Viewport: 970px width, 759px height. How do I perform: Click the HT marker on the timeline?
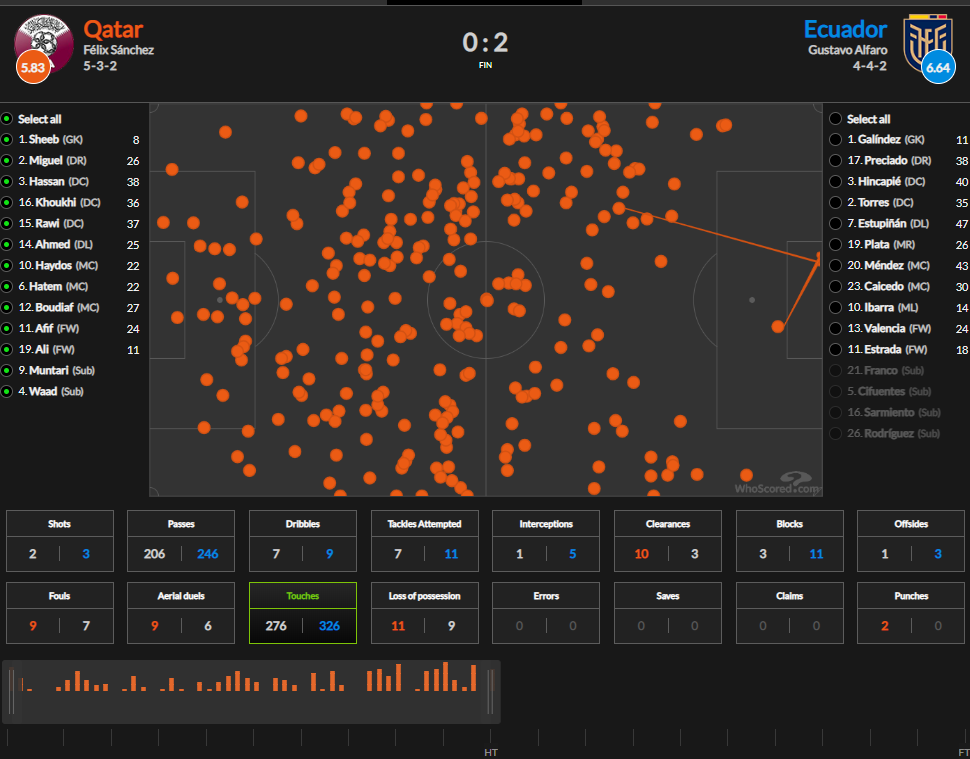(491, 752)
